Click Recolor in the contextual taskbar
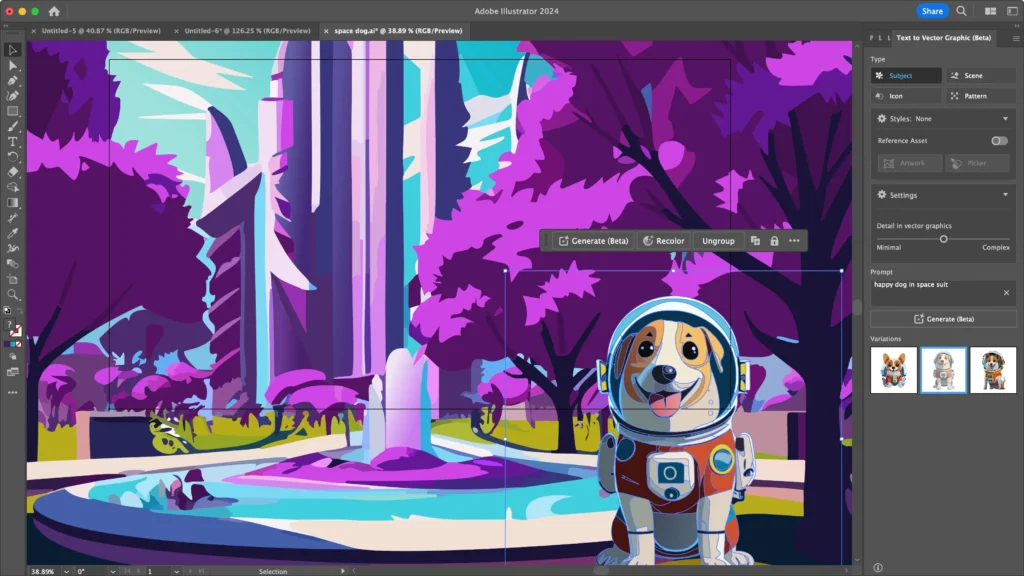Image resolution: width=1024 pixels, height=576 pixels. (x=663, y=241)
